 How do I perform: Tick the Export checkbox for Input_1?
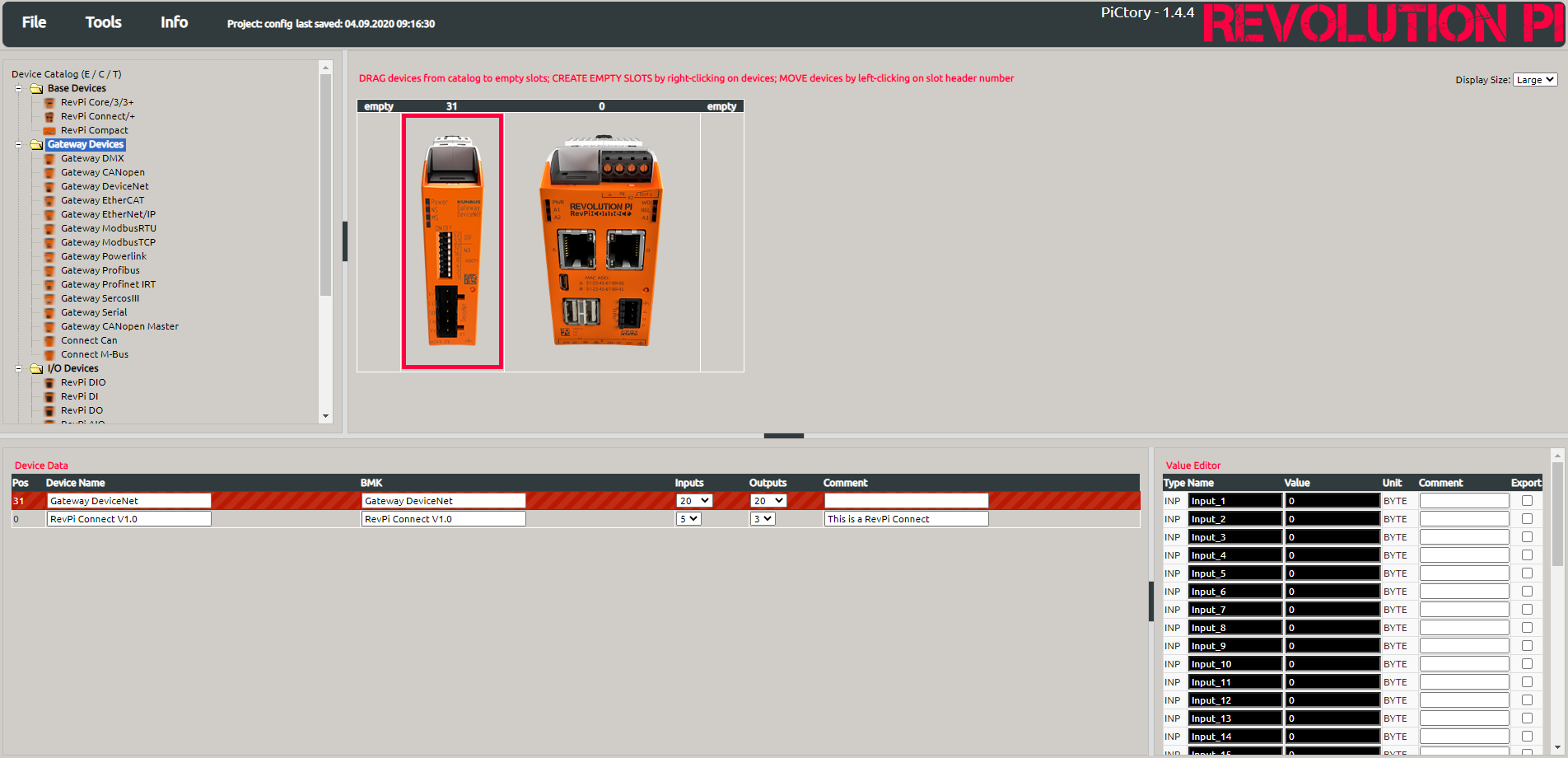pyautogui.click(x=1527, y=501)
